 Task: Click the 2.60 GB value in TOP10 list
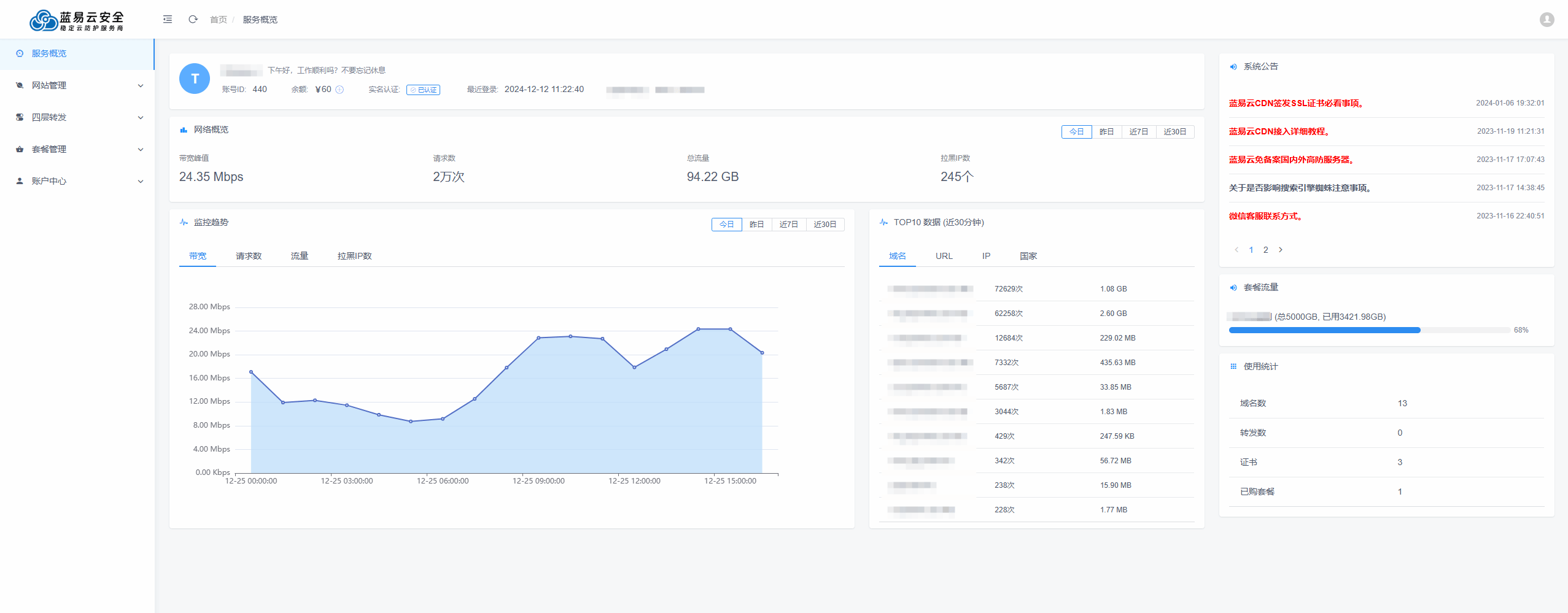pos(1113,314)
